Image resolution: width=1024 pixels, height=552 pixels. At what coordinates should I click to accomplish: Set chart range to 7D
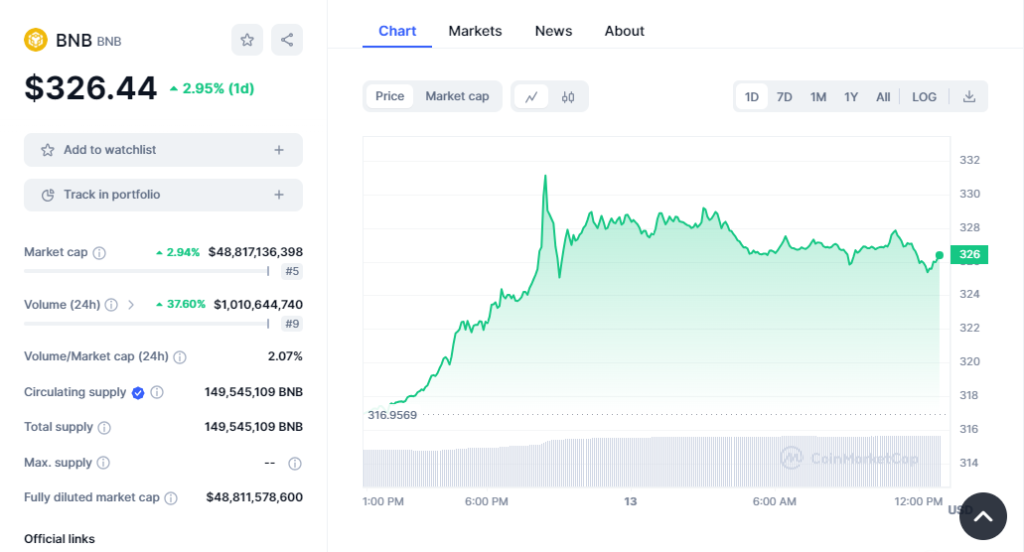click(785, 97)
